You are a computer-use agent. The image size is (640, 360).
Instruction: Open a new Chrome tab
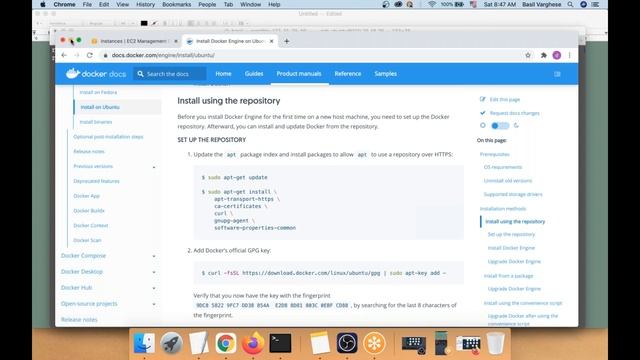287,41
